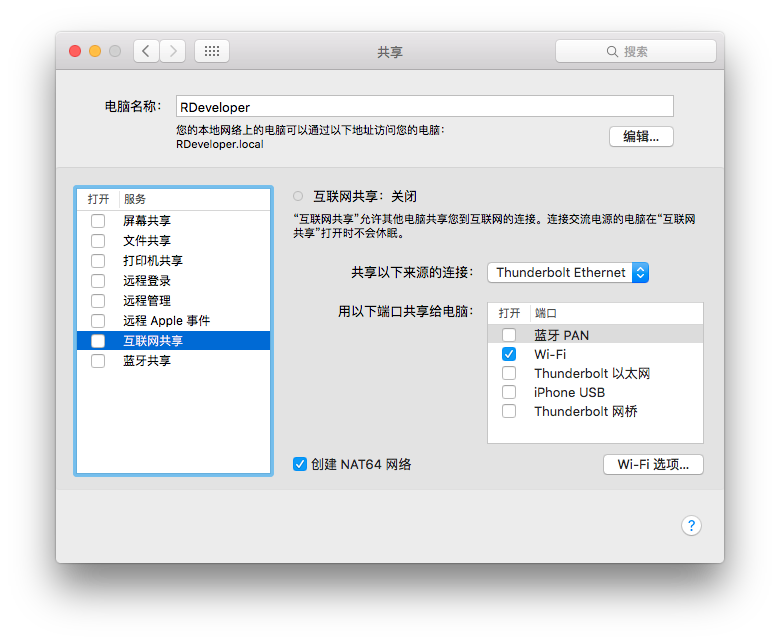Image resolution: width=780 pixels, height=643 pixels.
Task: Close the 共享 window with red button
Action: [75, 51]
